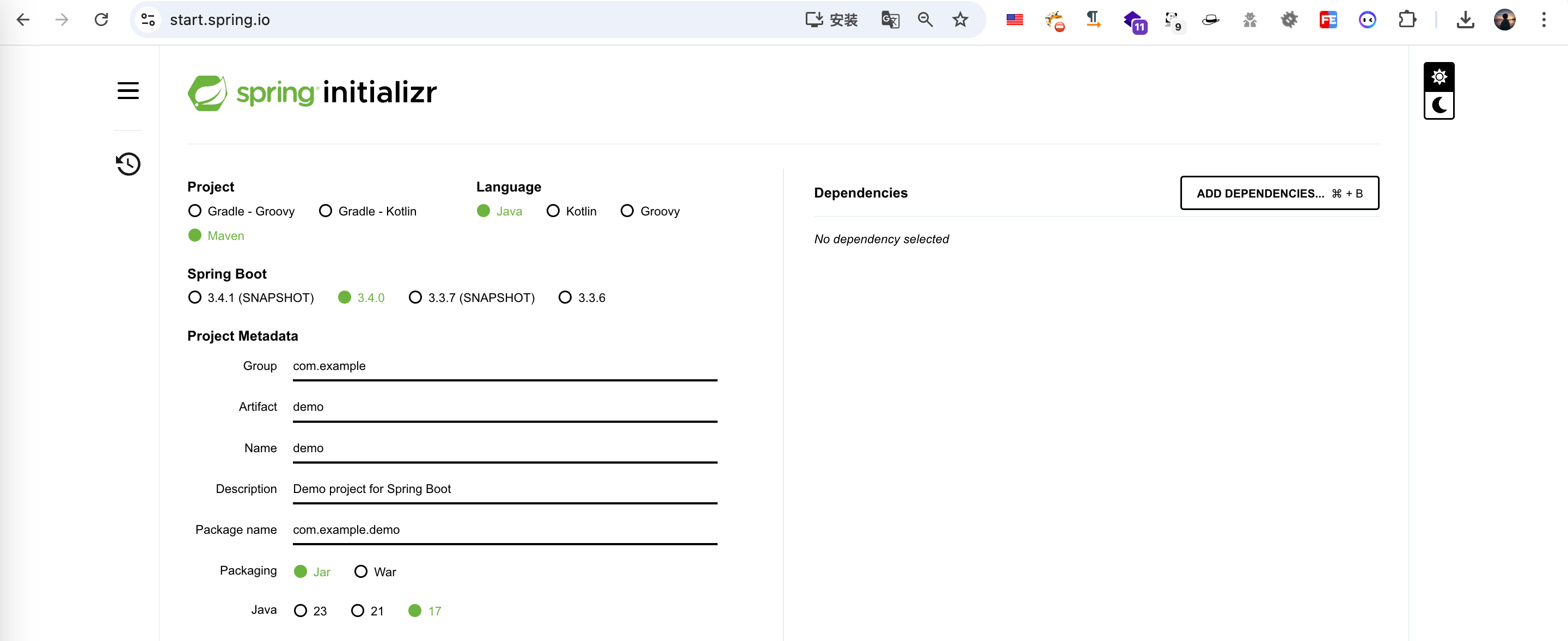Viewport: 1568px width, 641px height.
Task: Go forward with browser forward arrow
Action: coord(62,20)
